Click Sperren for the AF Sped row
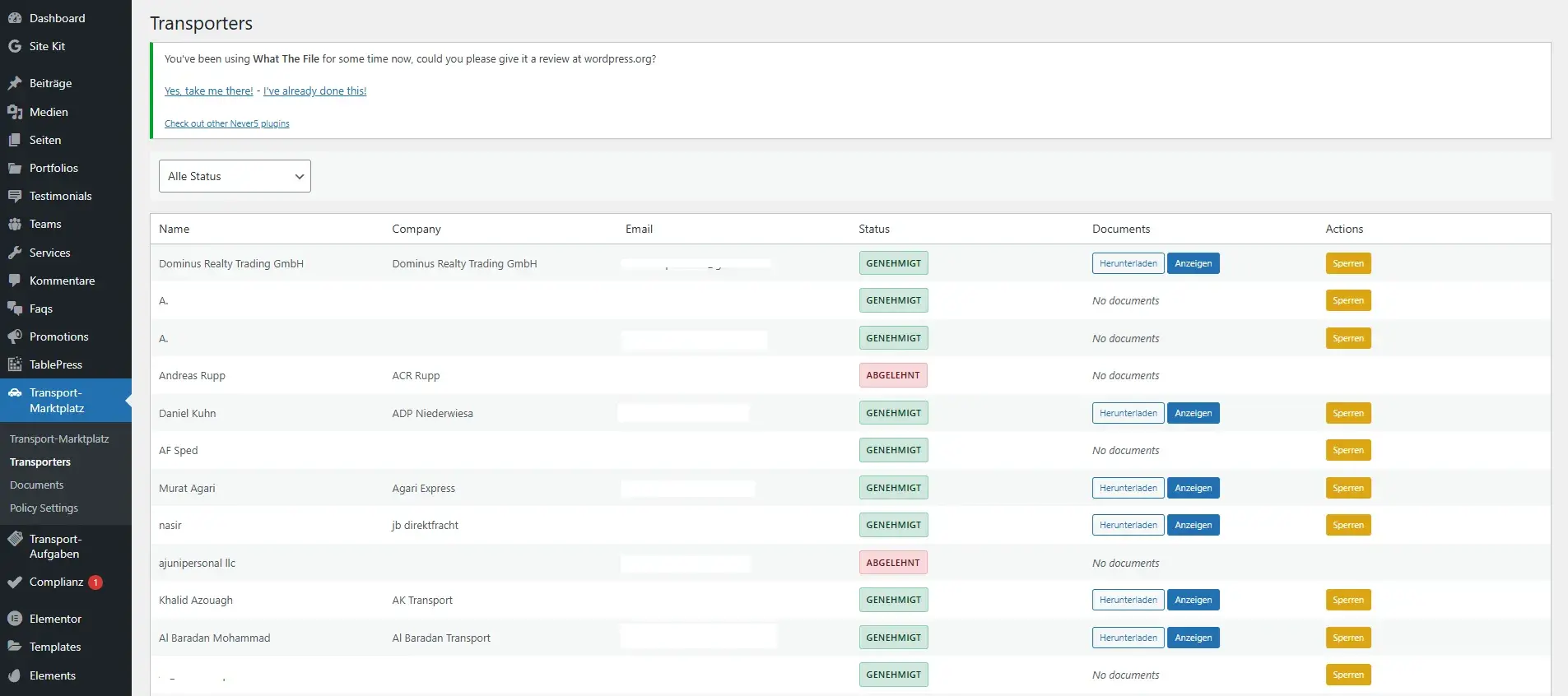Viewport: 1568px width, 696px height. point(1347,450)
